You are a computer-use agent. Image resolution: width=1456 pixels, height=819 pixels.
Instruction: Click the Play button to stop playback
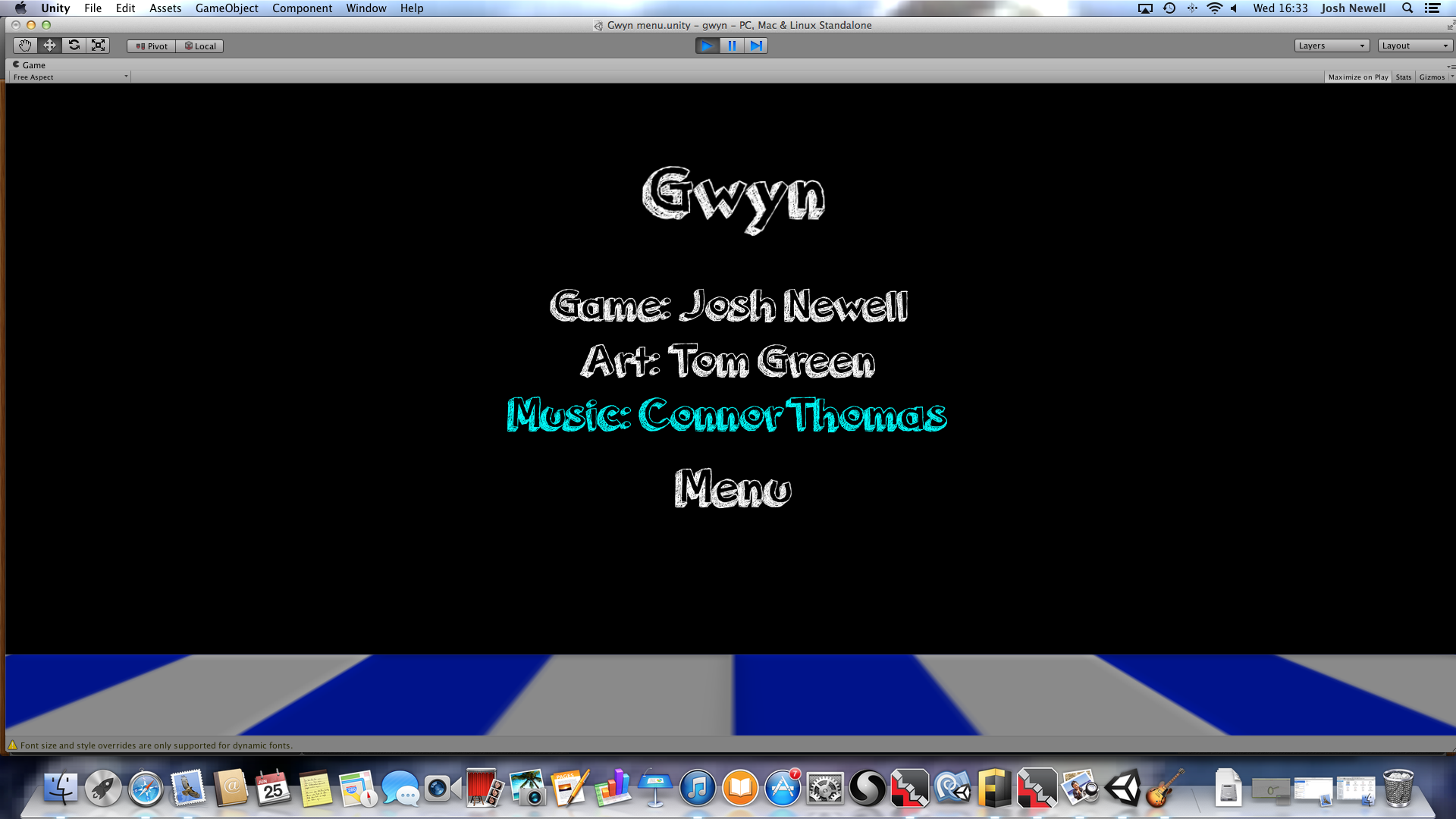pos(707,45)
